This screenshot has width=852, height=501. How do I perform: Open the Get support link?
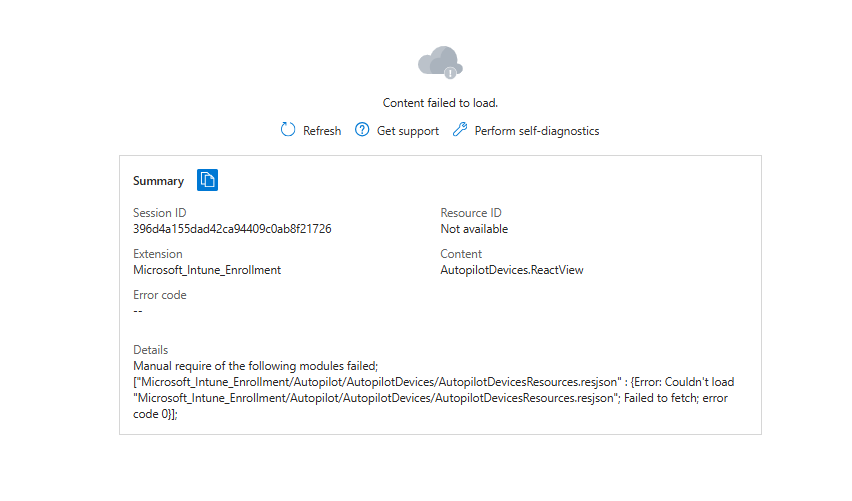coord(408,131)
